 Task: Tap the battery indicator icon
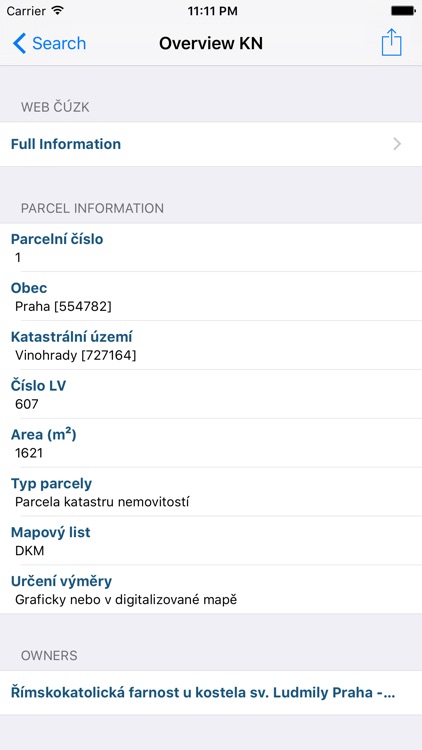point(403,11)
